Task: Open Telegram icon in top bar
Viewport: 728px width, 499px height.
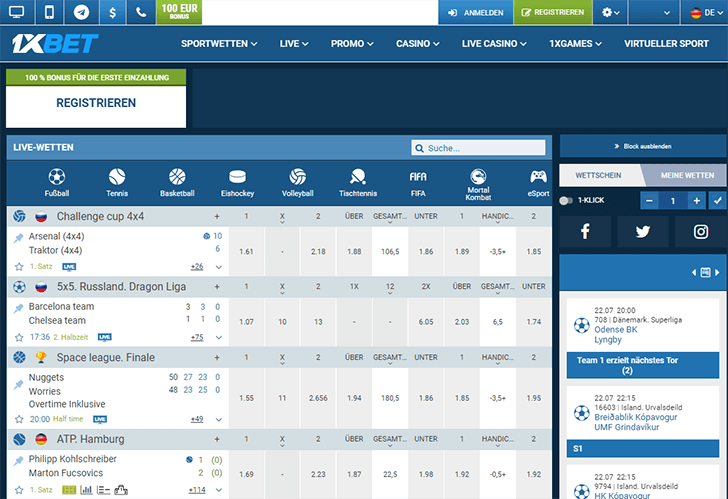Action: click(81, 12)
